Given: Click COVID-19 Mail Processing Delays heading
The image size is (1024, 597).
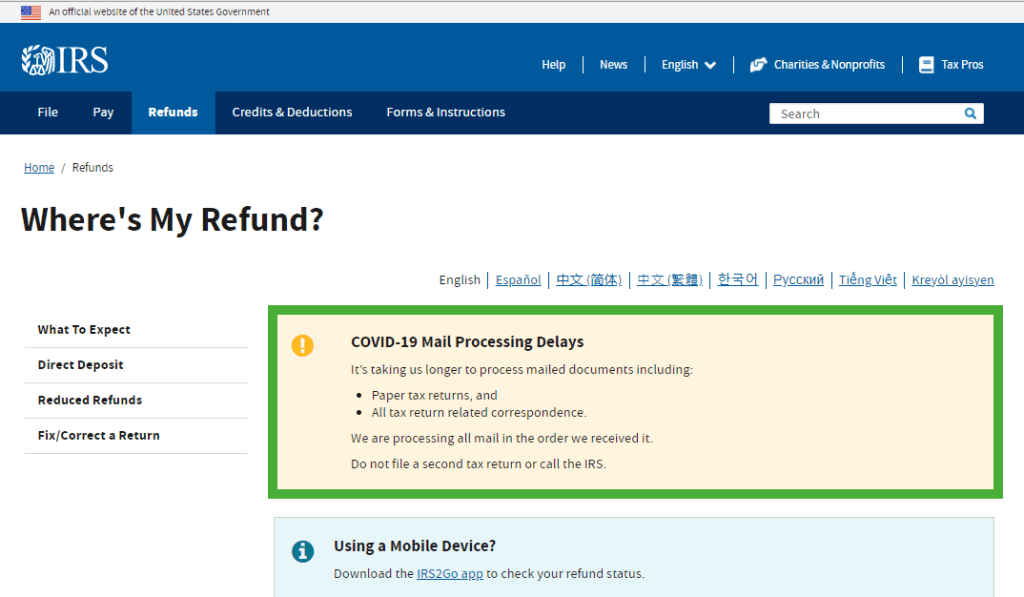Looking at the screenshot, I should click(467, 342).
